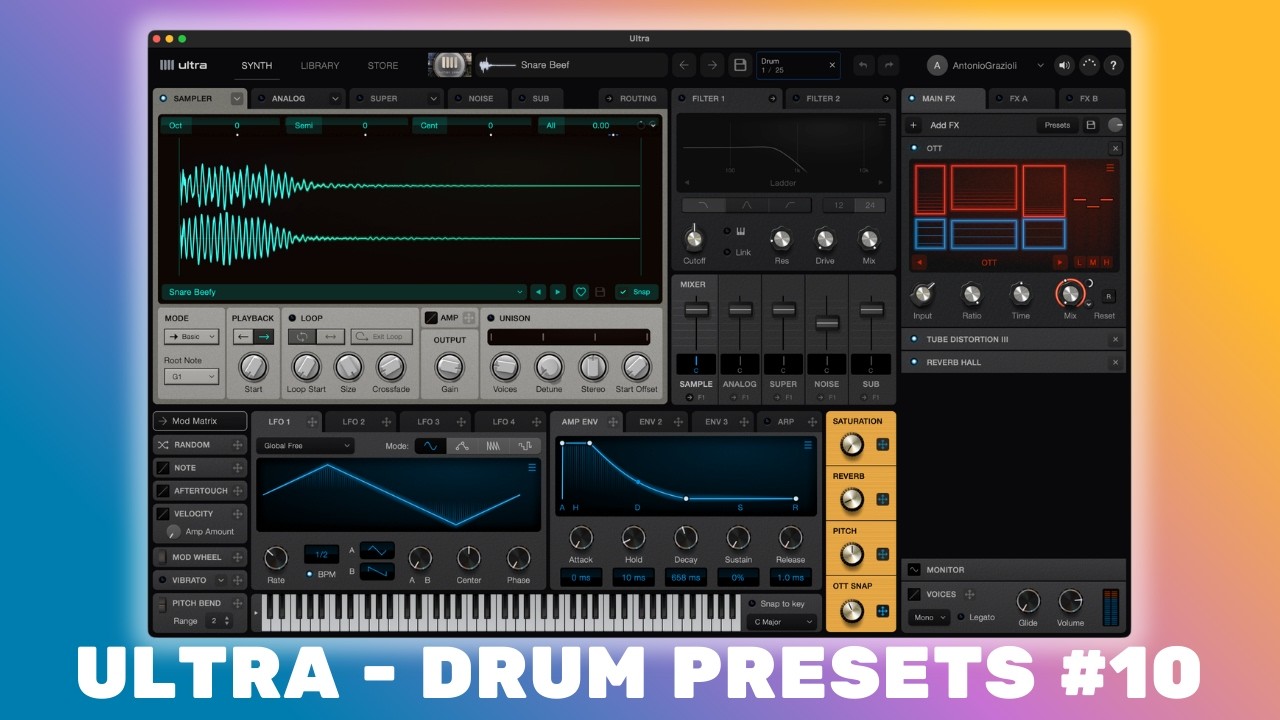Select 12 dB filter slope

click(x=841, y=205)
